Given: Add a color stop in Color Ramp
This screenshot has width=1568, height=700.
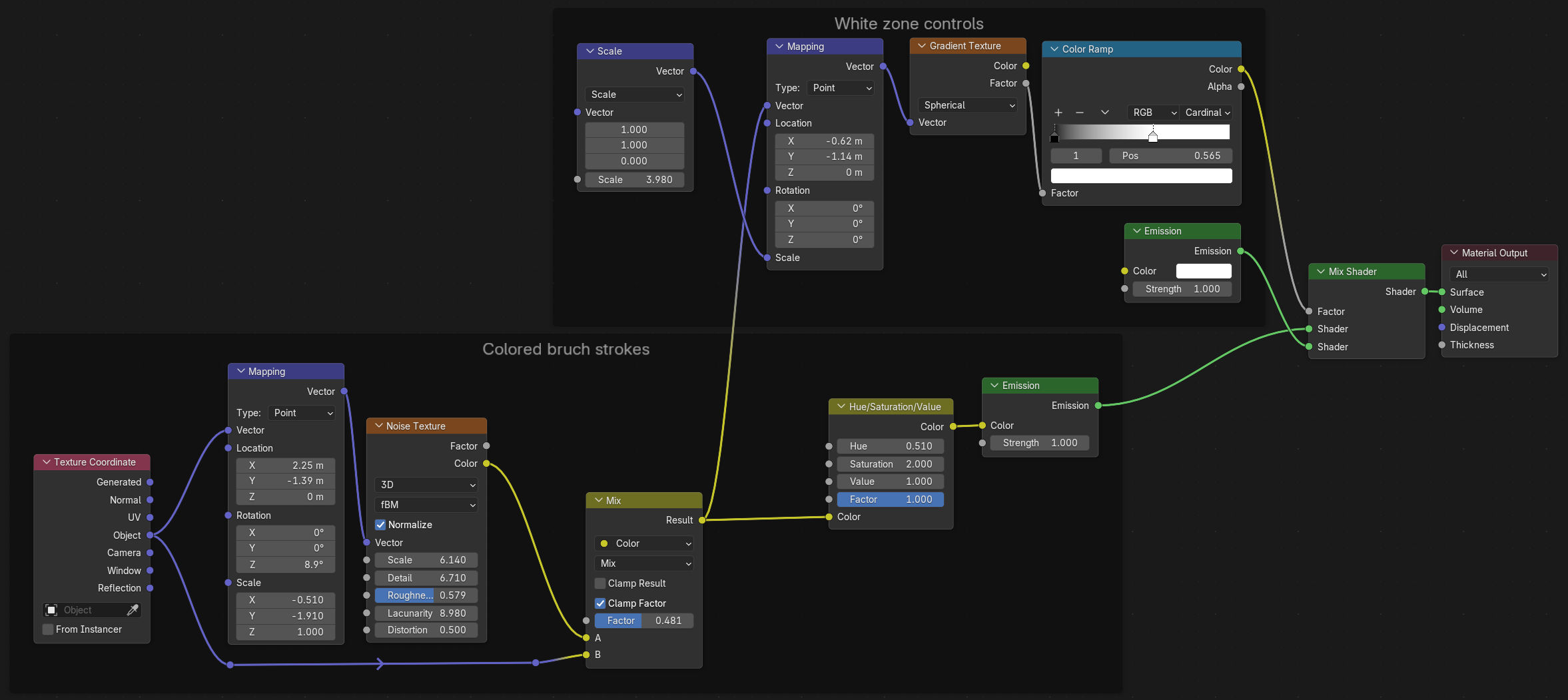Looking at the screenshot, I should pyautogui.click(x=1058, y=113).
